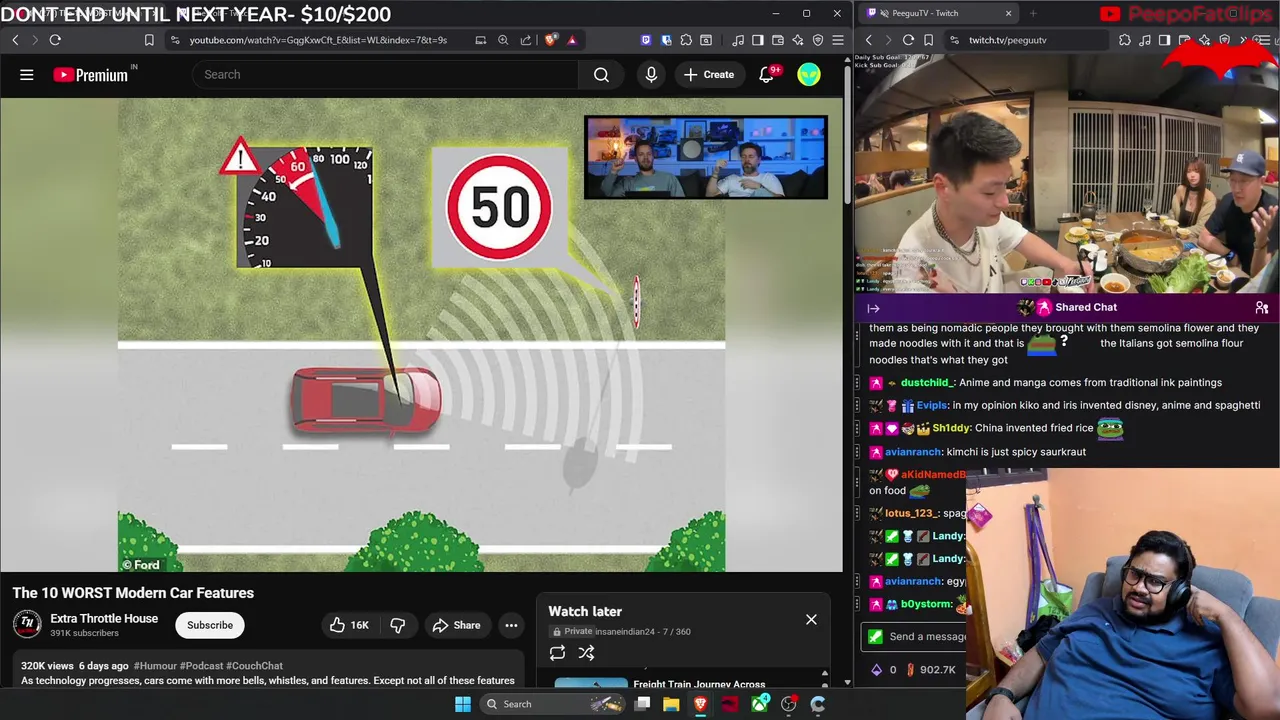Open site settings in YouTube address bar
This screenshot has width=1280, height=720.
tap(176, 40)
